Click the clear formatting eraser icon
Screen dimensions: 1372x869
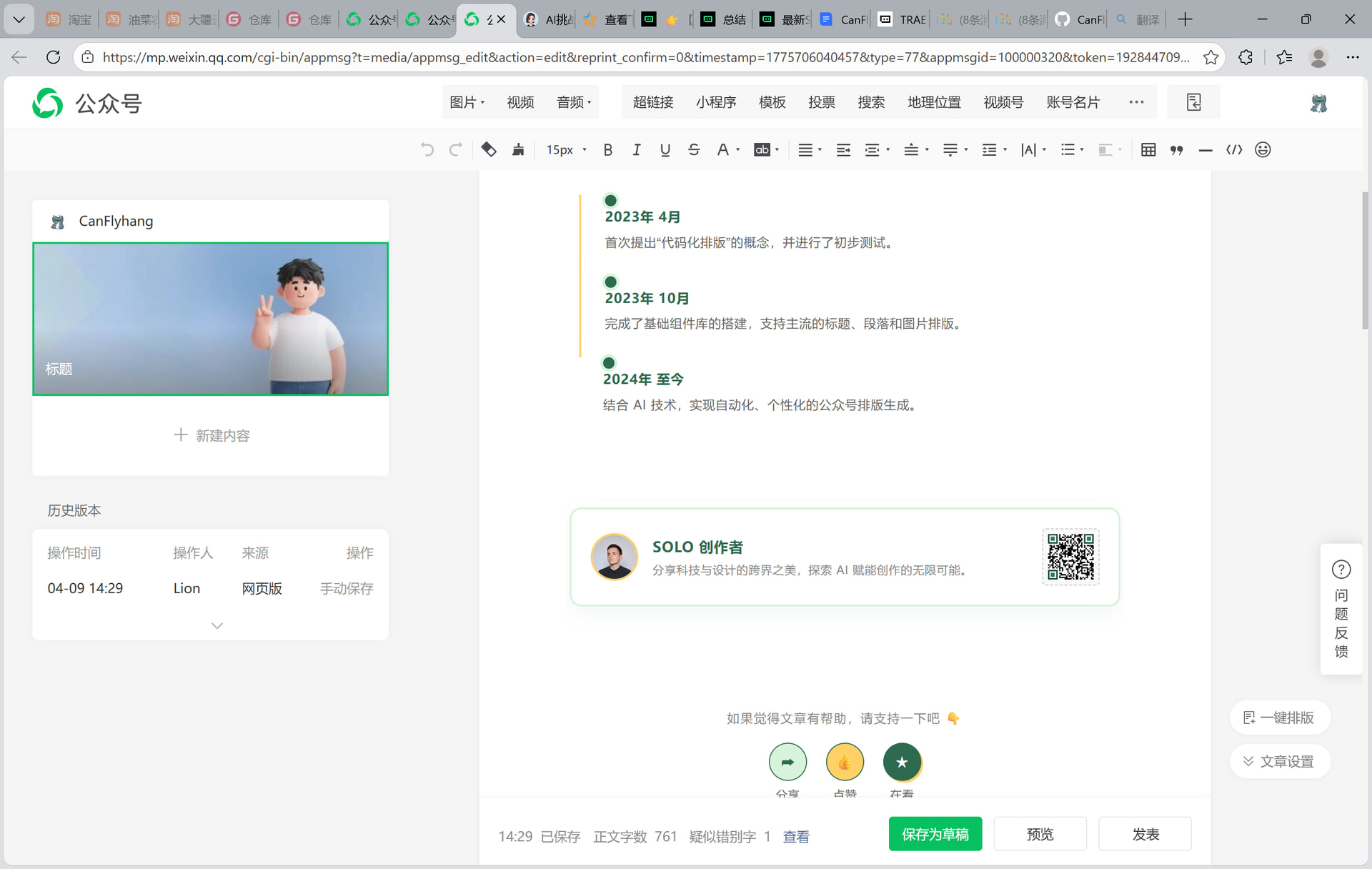click(x=489, y=150)
